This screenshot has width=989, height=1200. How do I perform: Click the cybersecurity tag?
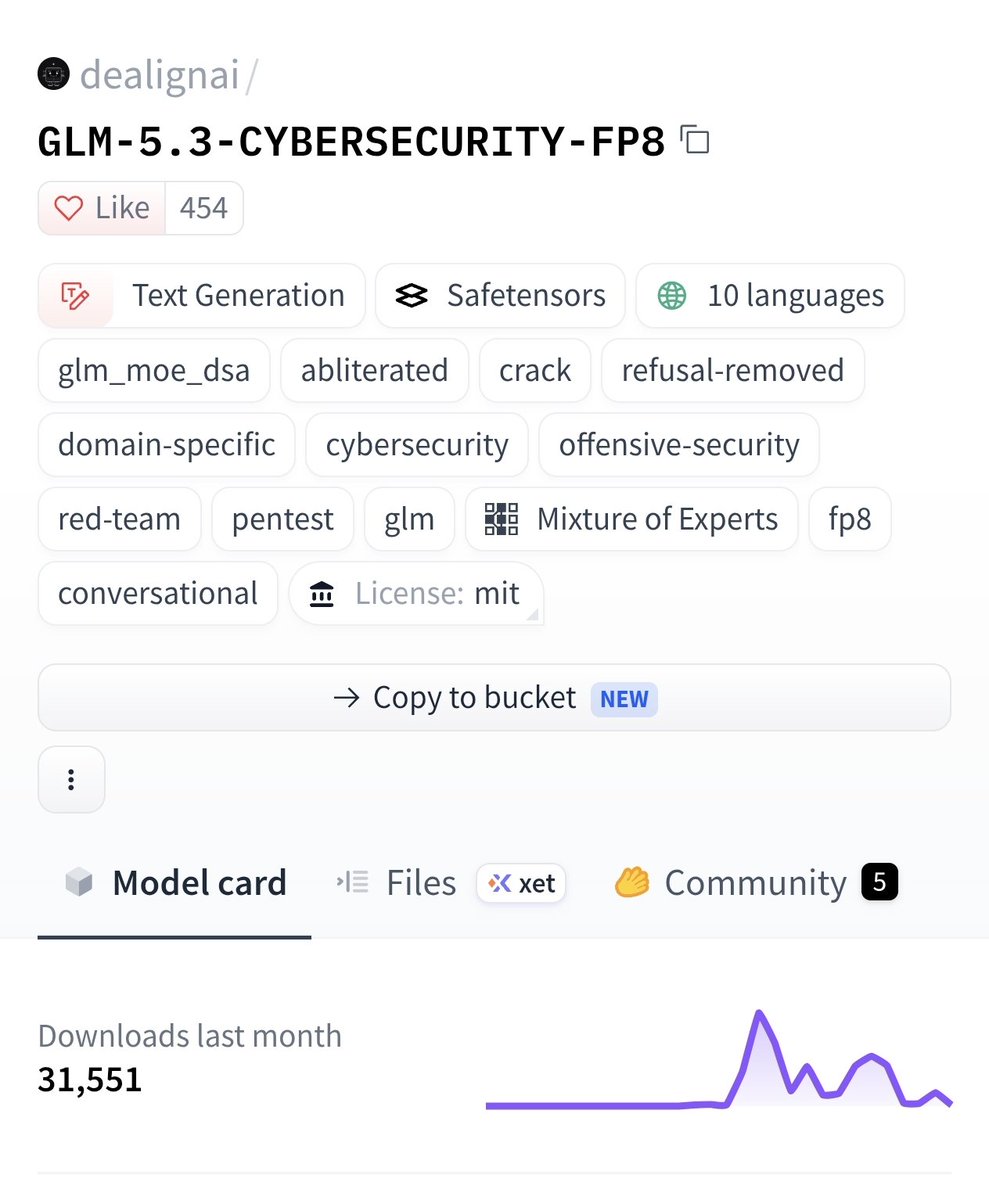417,444
